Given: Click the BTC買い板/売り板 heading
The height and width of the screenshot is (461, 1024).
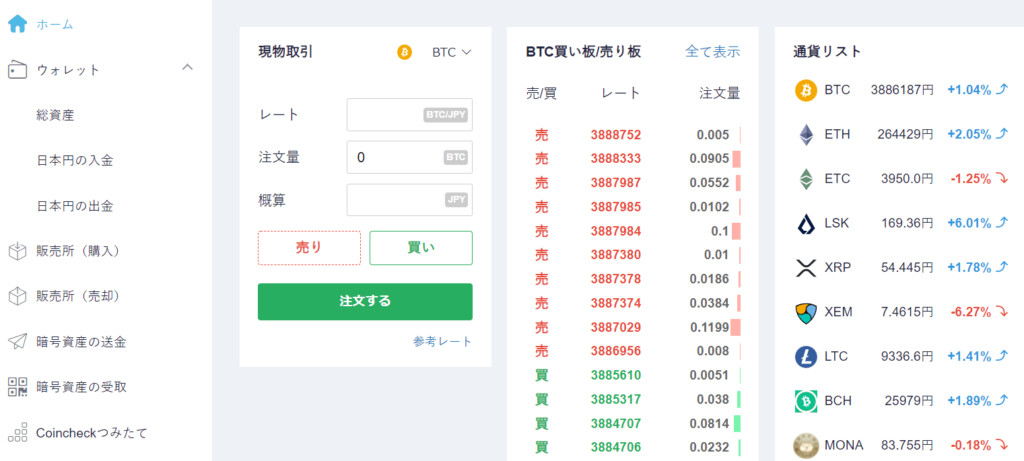Looking at the screenshot, I should click(x=583, y=52).
